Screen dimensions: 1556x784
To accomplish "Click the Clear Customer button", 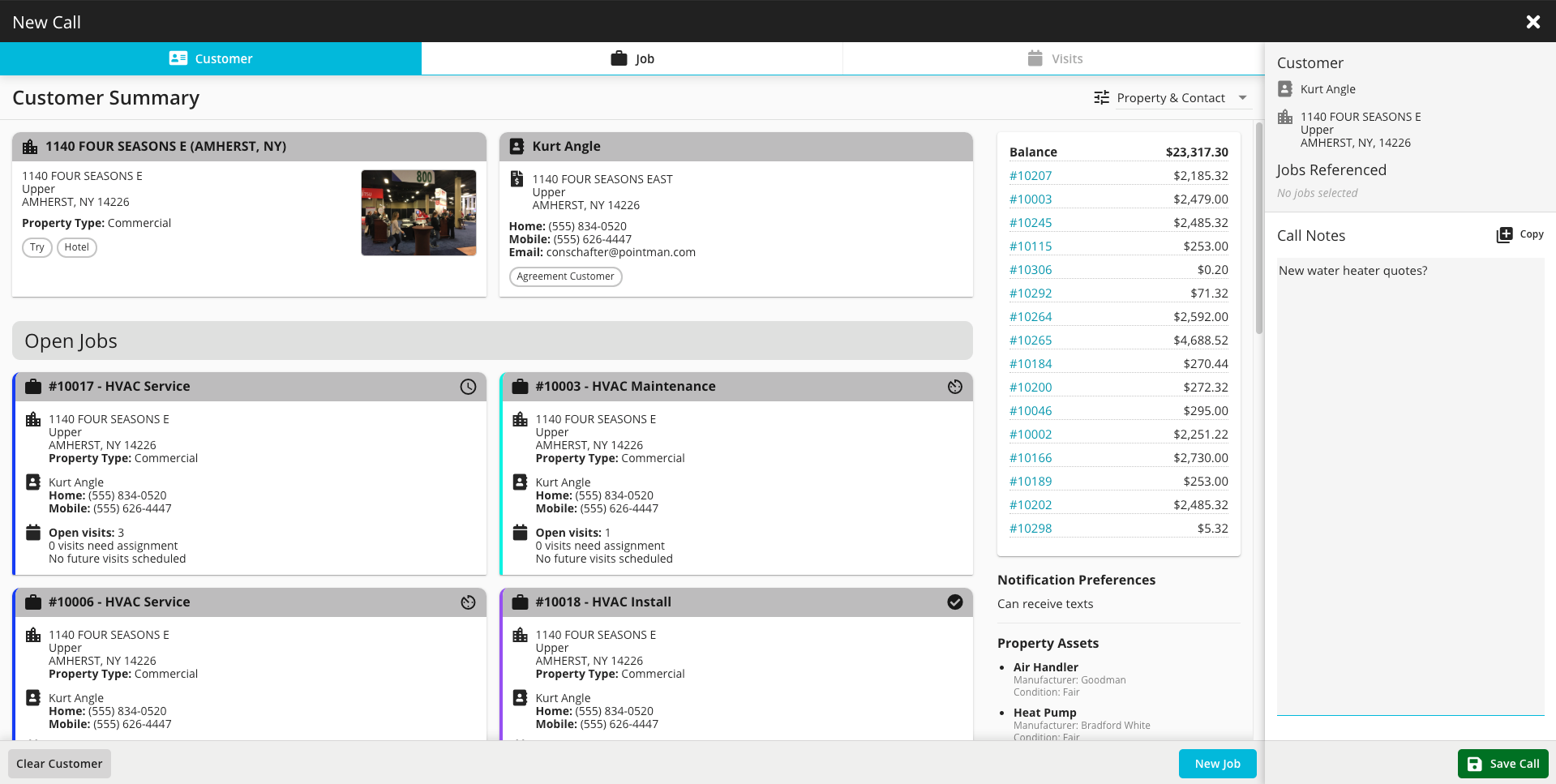I will (58, 763).
